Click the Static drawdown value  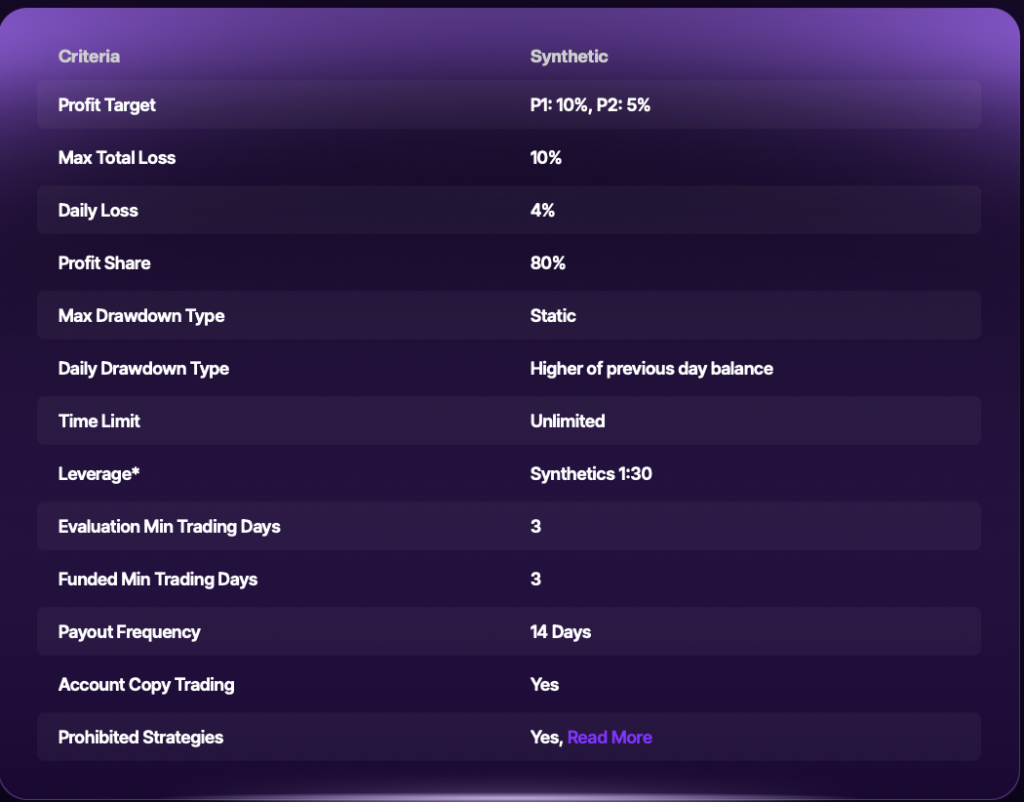(x=553, y=316)
